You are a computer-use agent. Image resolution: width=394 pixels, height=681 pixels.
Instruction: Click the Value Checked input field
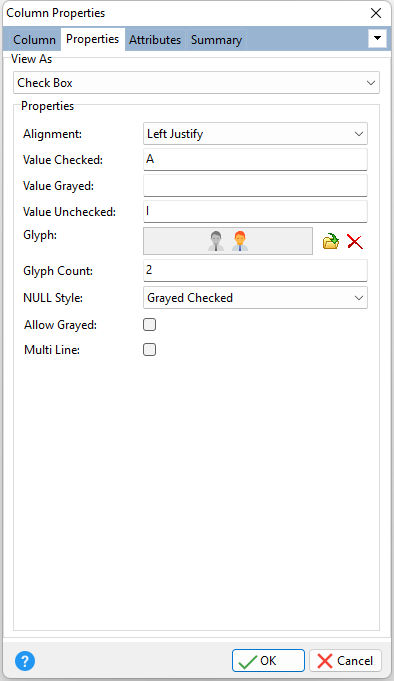click(255, 159)
